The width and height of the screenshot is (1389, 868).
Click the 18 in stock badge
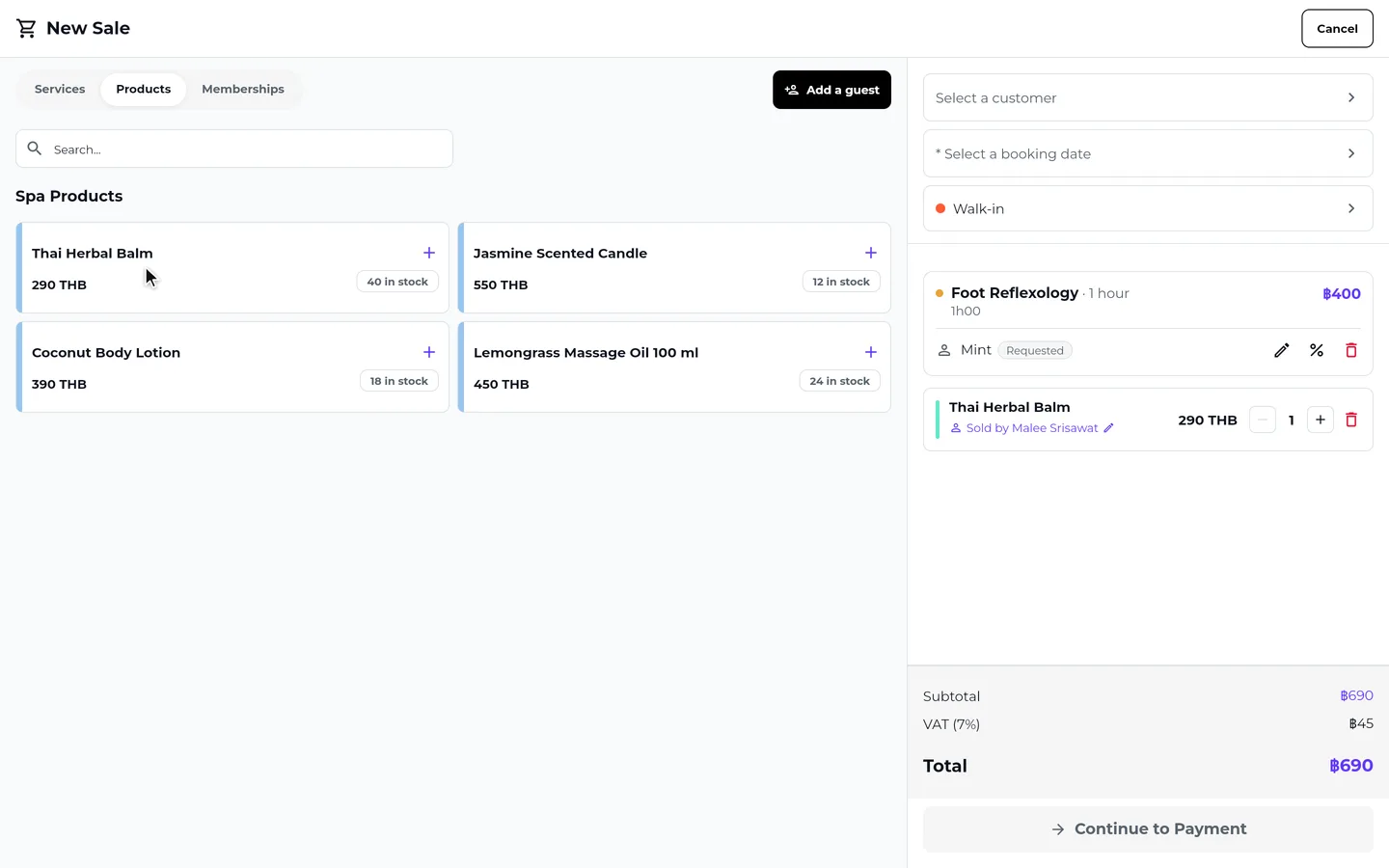399,381
